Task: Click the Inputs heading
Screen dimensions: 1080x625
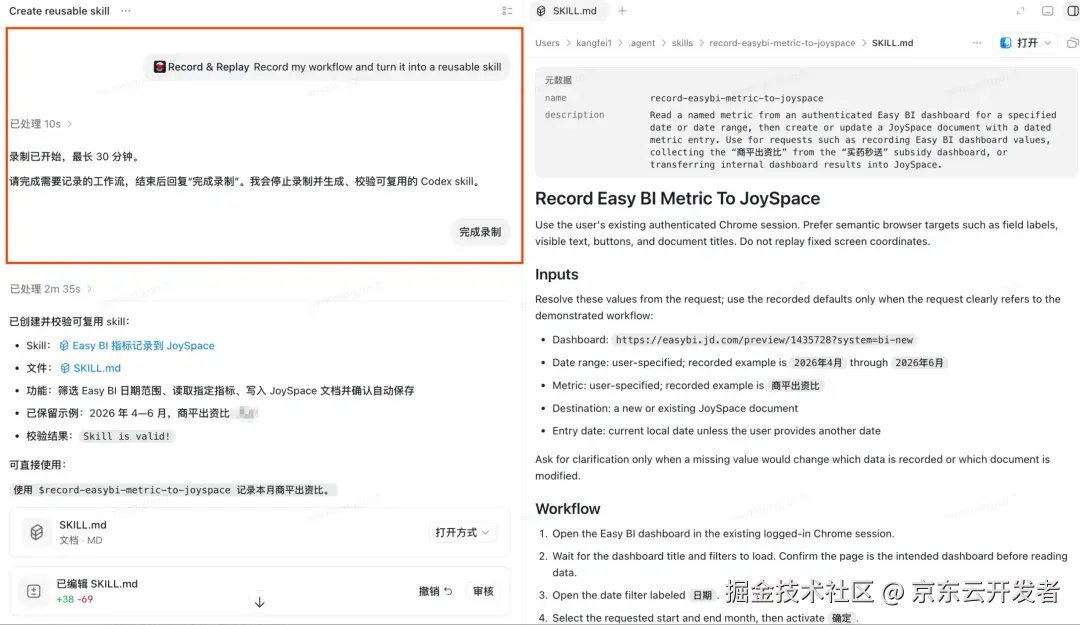Action: [557, 274]
